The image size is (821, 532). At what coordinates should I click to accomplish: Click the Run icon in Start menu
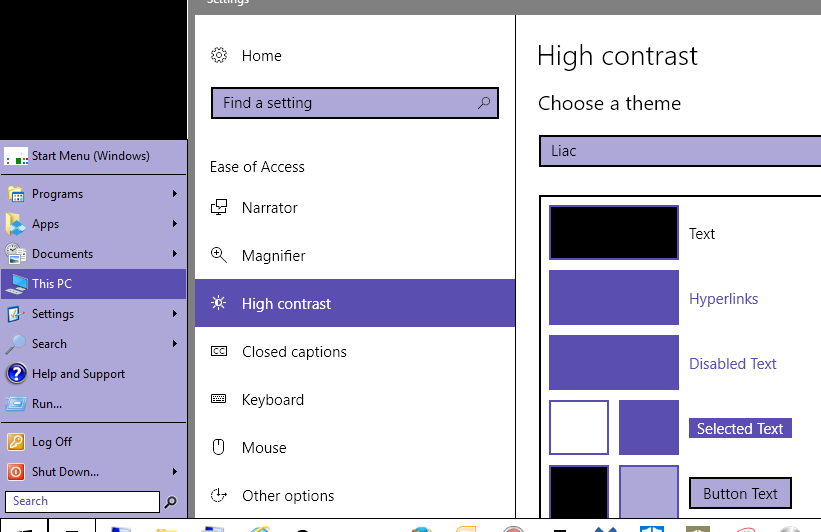16,404
